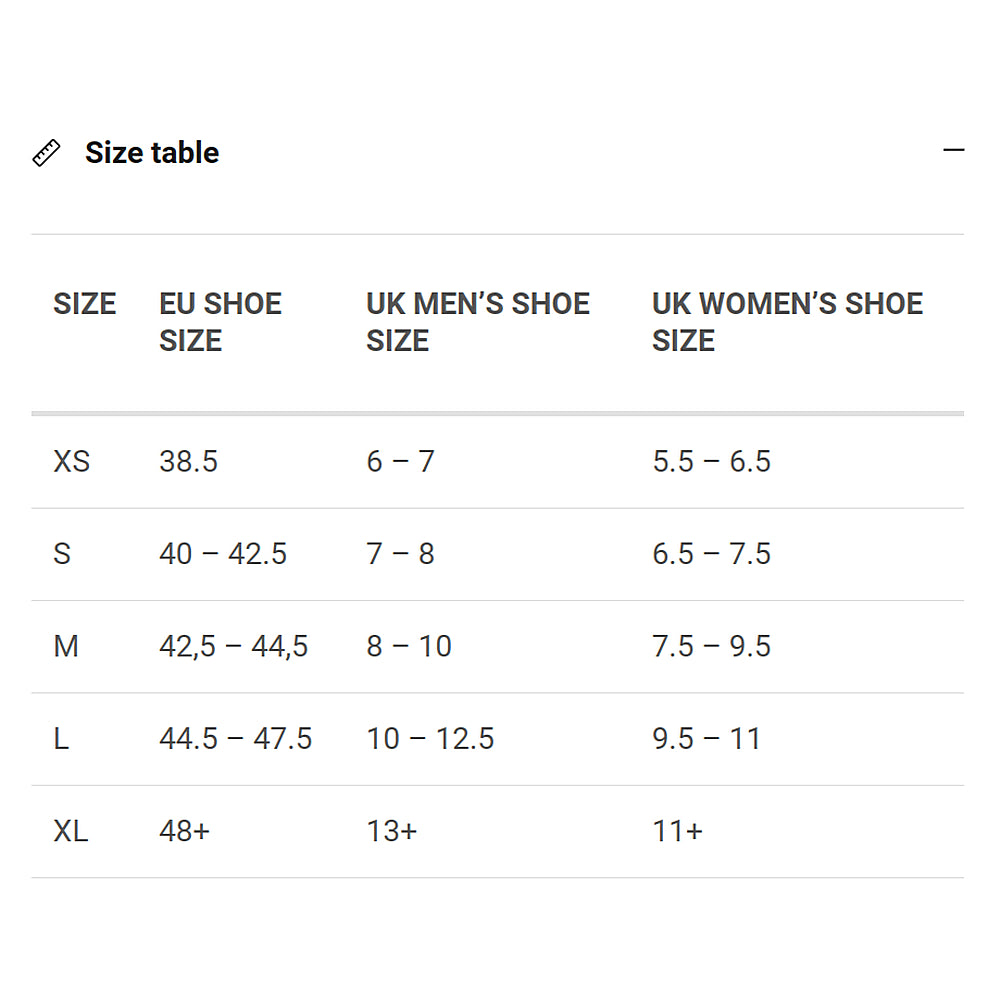
Task: Click the Size table heading
Action: click(x=152, y=153)
